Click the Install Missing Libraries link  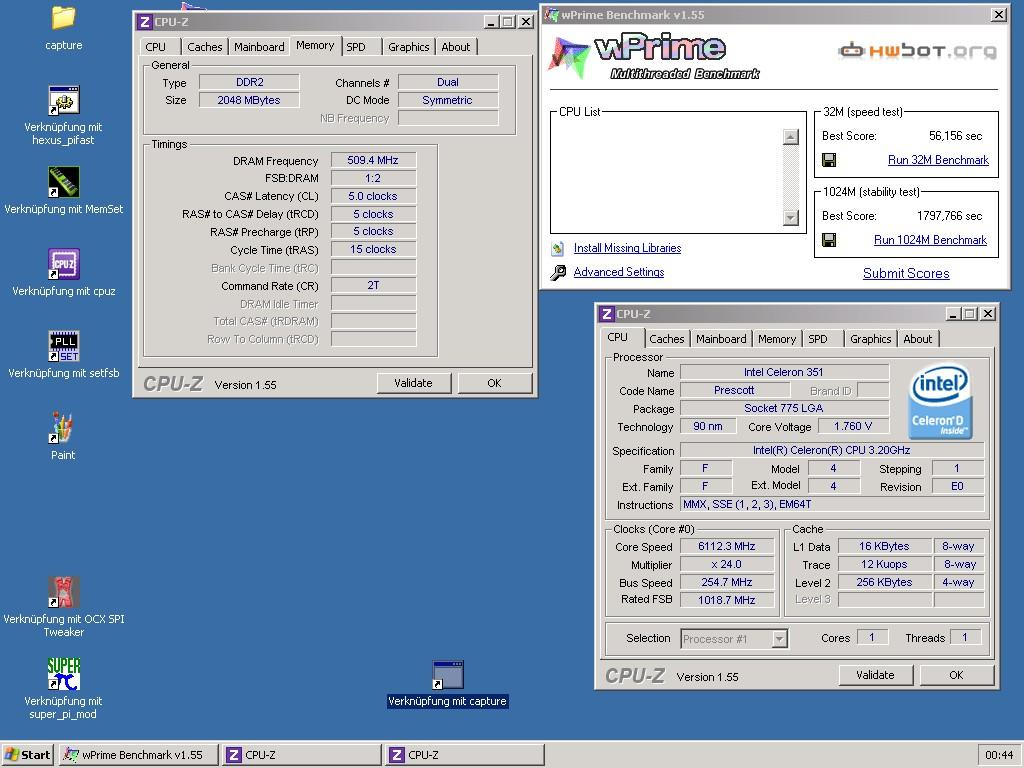coord(627,248)
